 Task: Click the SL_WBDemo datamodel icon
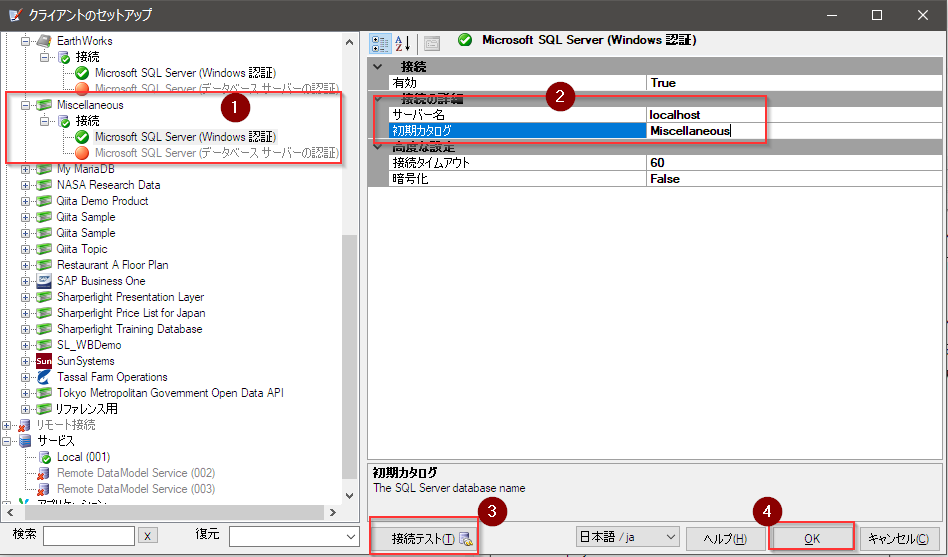tap(44, 345)
